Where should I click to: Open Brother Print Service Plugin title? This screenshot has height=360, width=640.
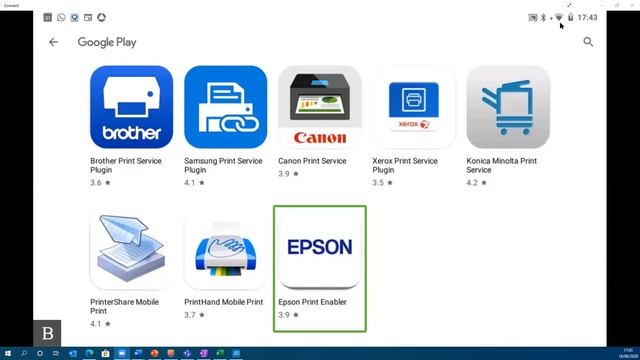(x=126, y=165)
